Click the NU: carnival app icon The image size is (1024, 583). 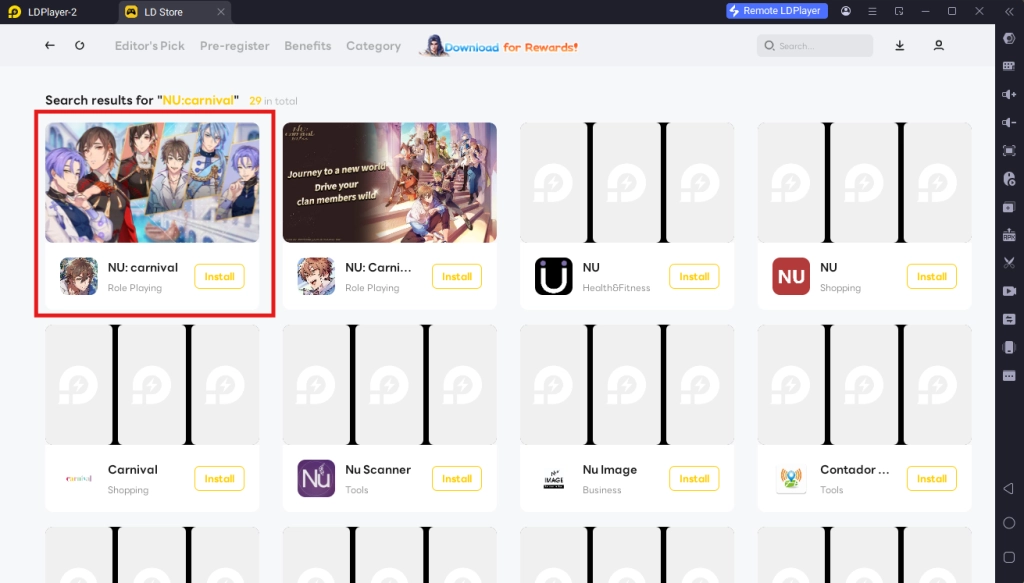(79, 276)
